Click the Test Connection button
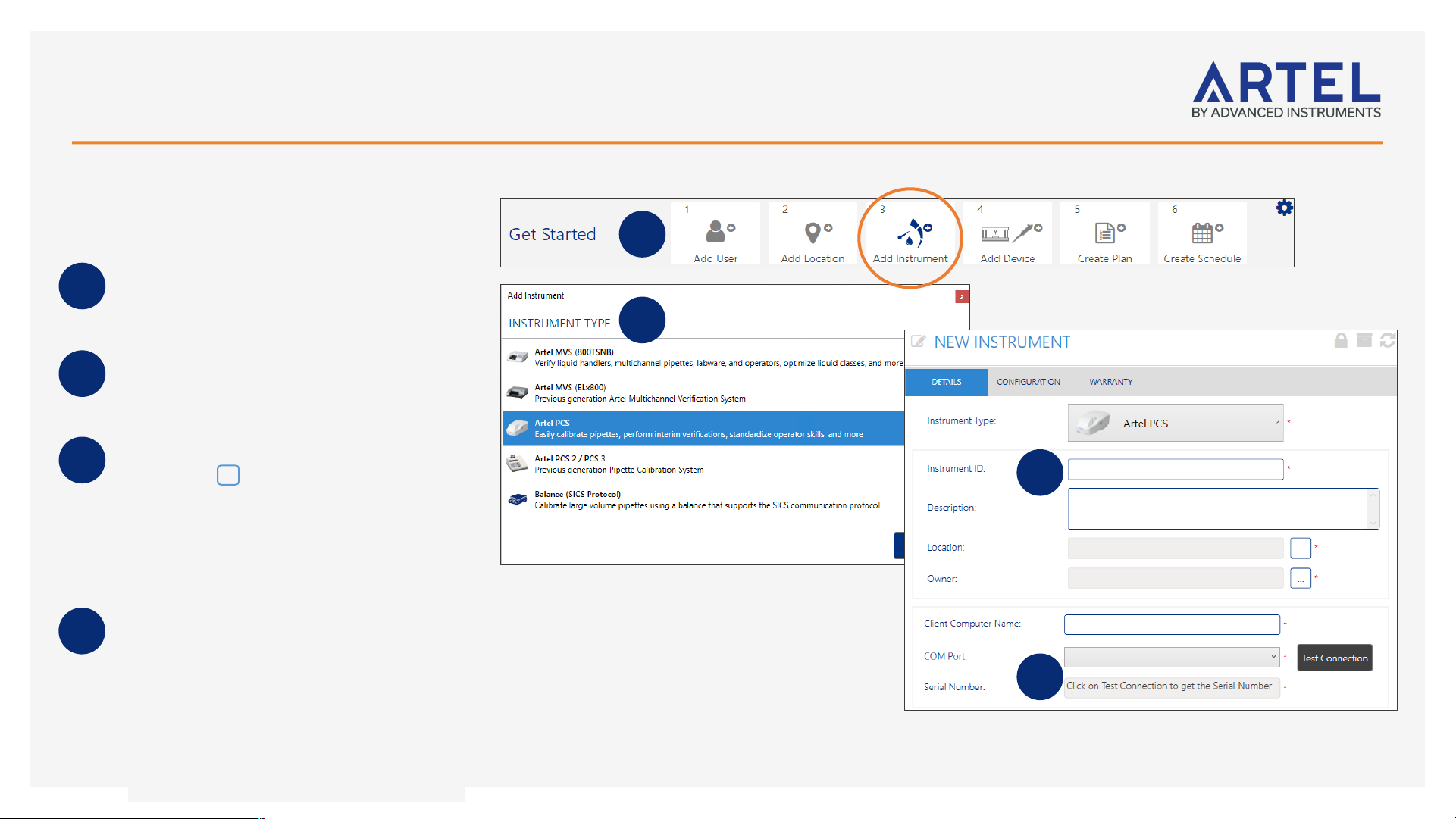Viewport: 1456px width, 819px height. coord(1335,658)
